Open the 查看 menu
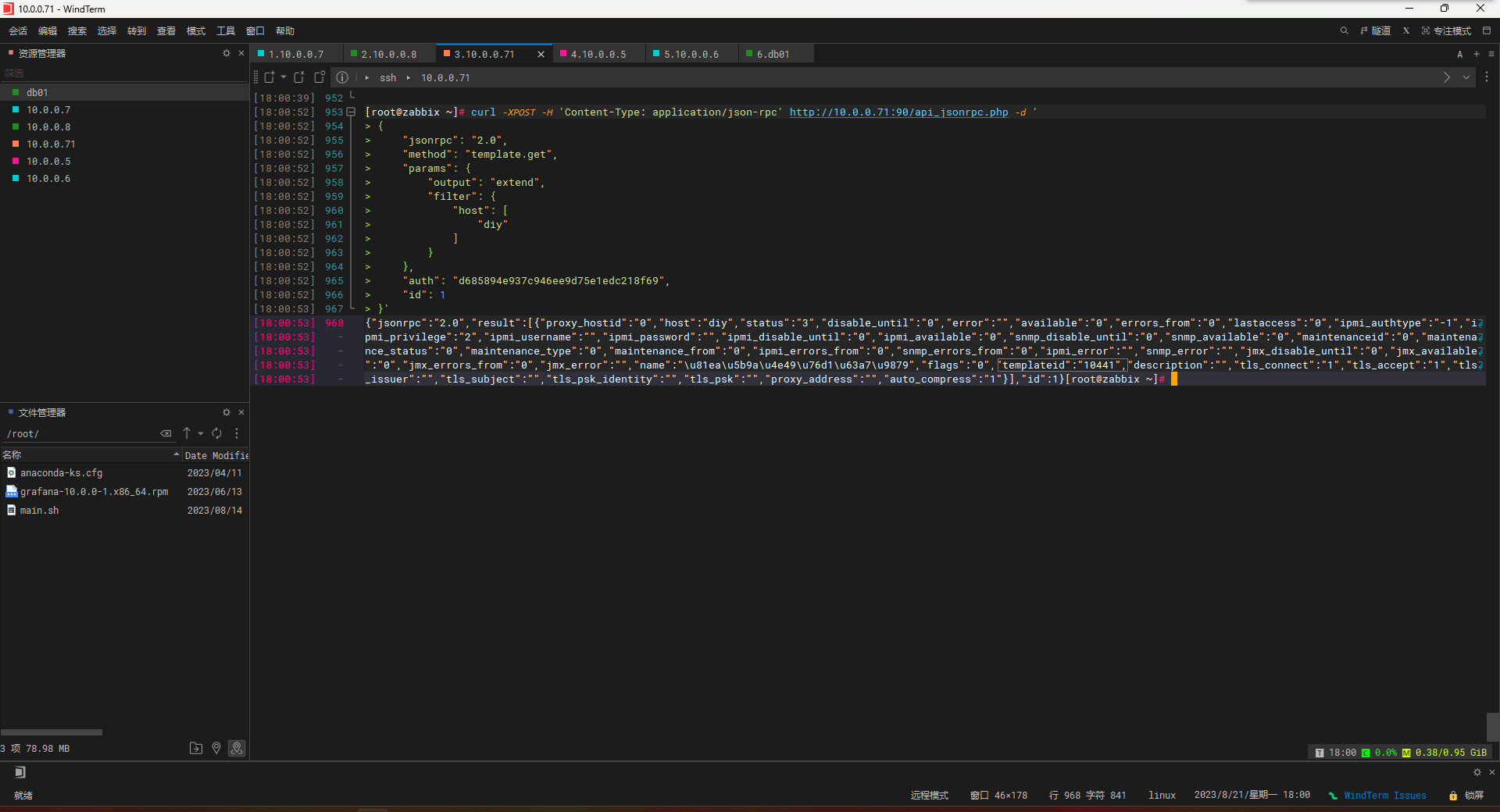 pos(166,31)
